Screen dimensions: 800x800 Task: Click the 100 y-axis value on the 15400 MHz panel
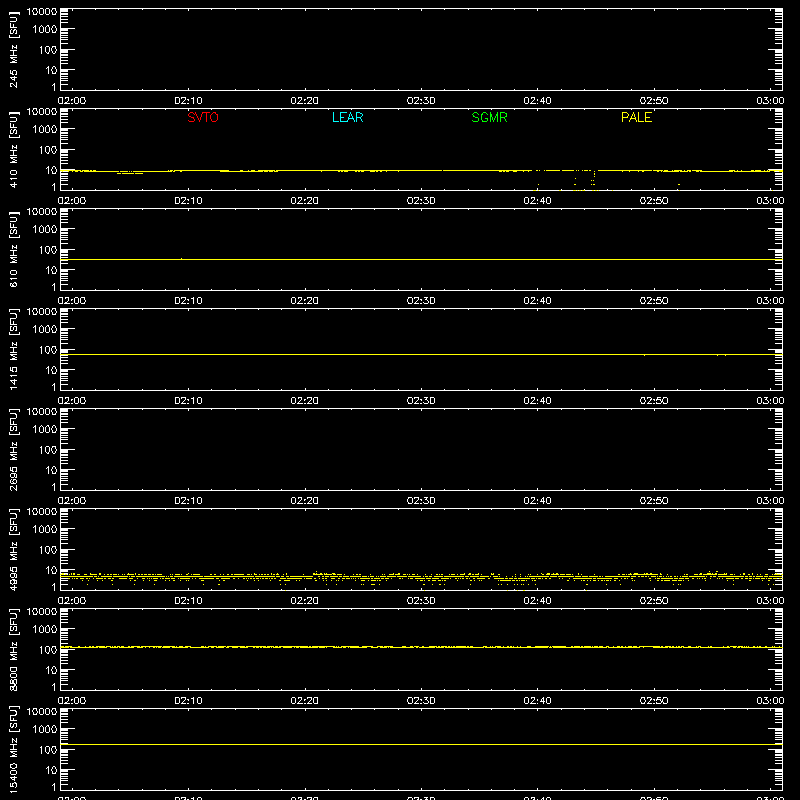(48, 750)
